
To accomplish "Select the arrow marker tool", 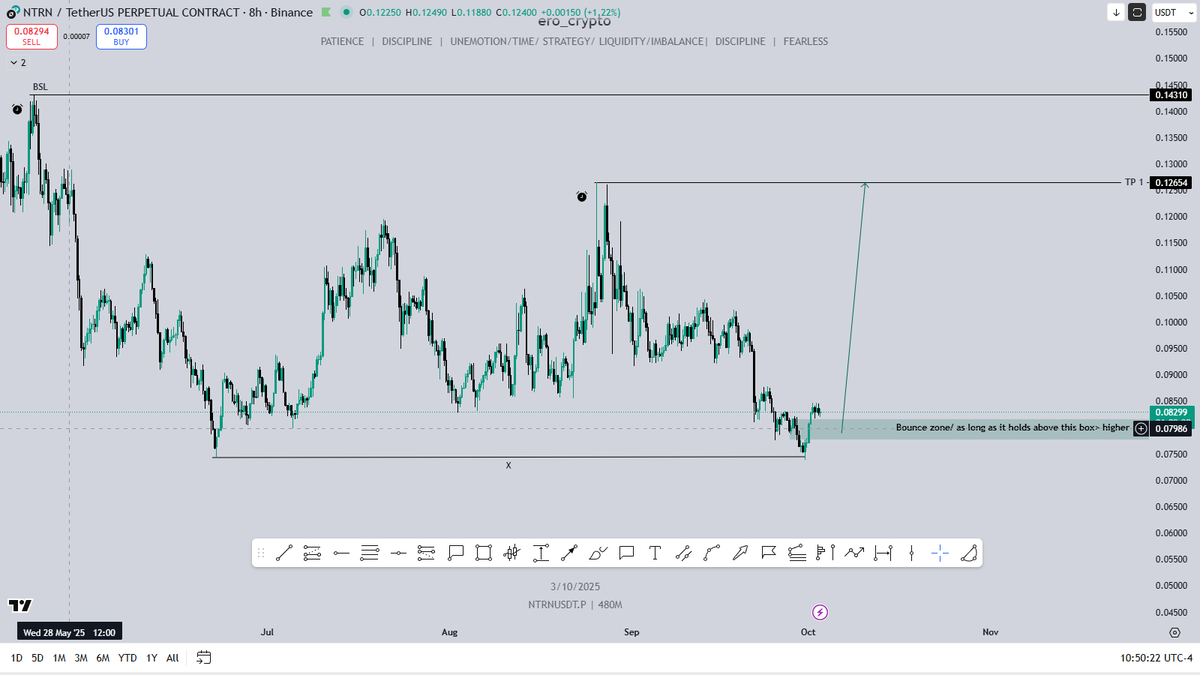I will tap(740, 552).
